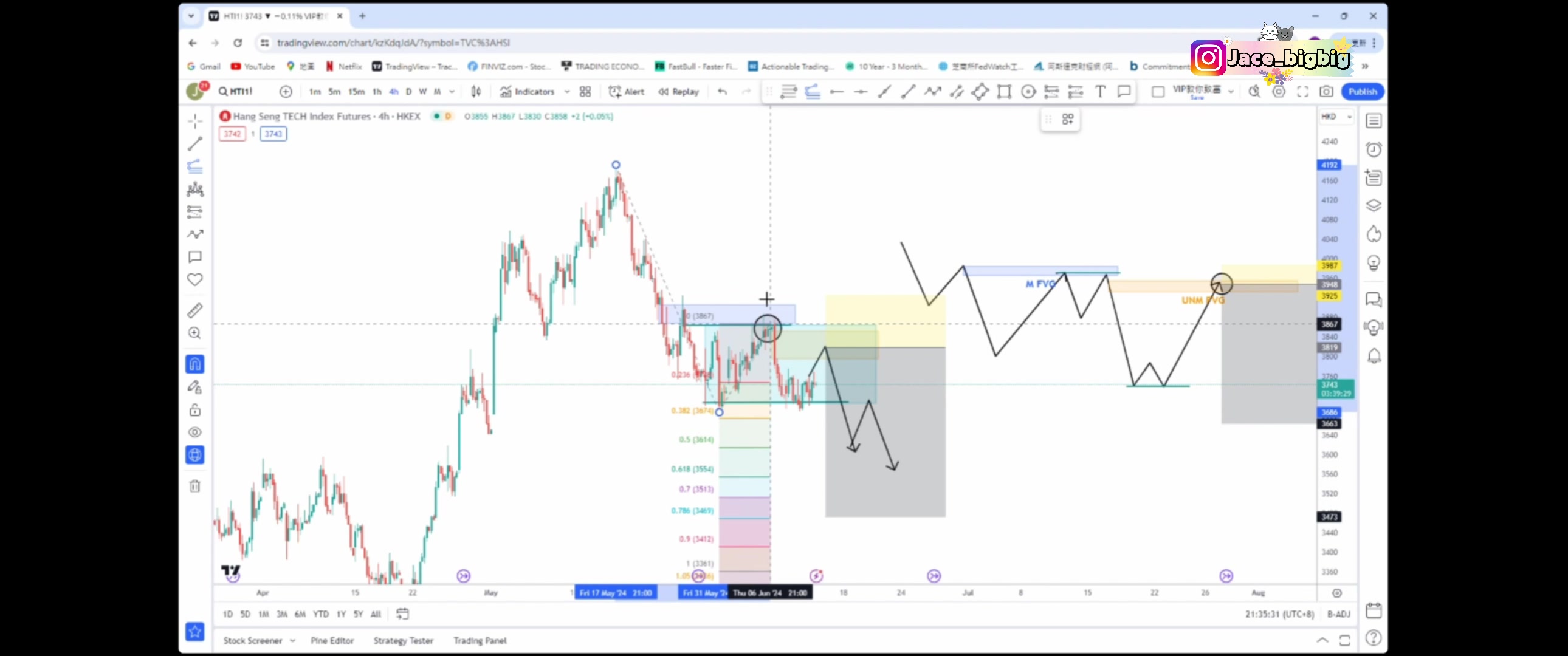Click the add symbol compare plus icon
Image resolution: width=1568 pixels, height=656 pixels.
[286, 91]
